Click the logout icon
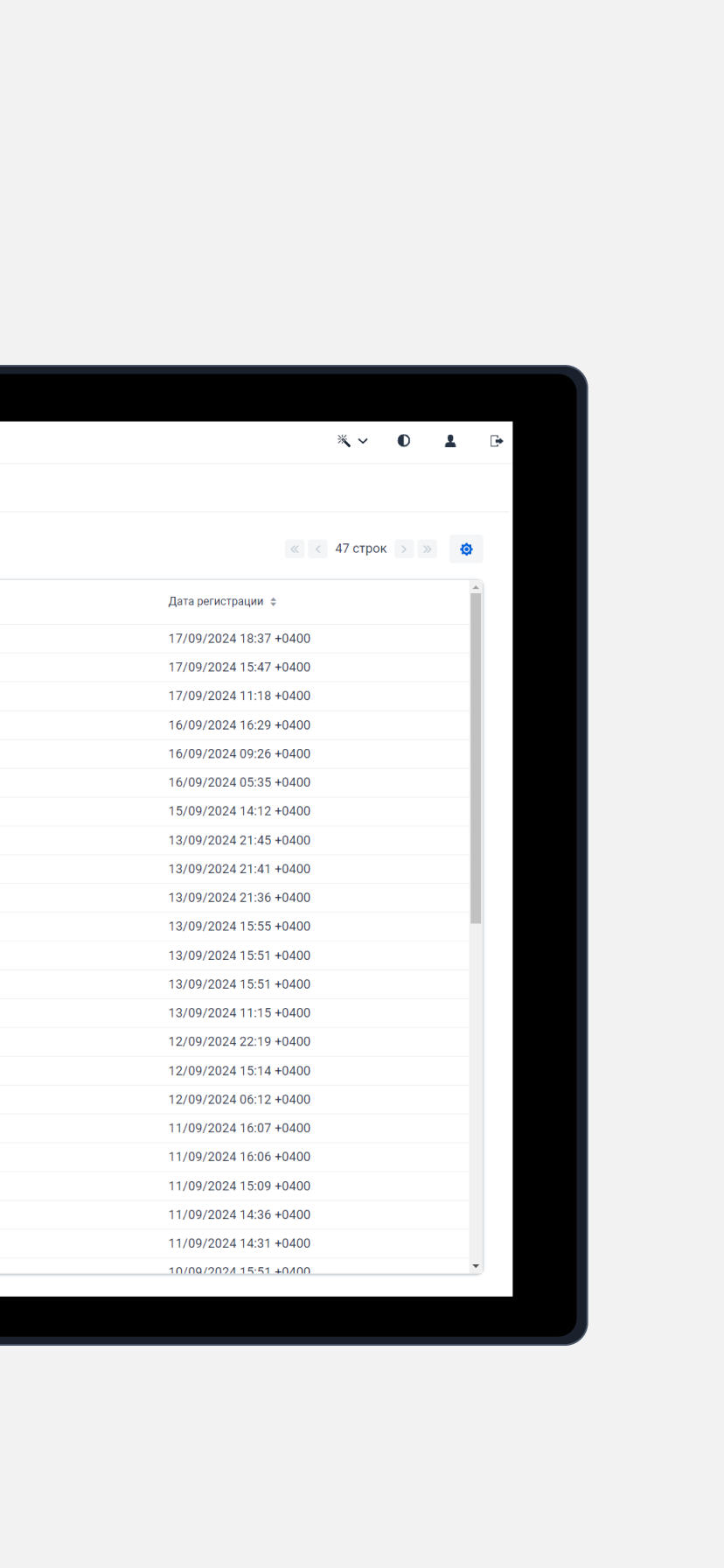The image size is (724, 1568). coord(497,441)
